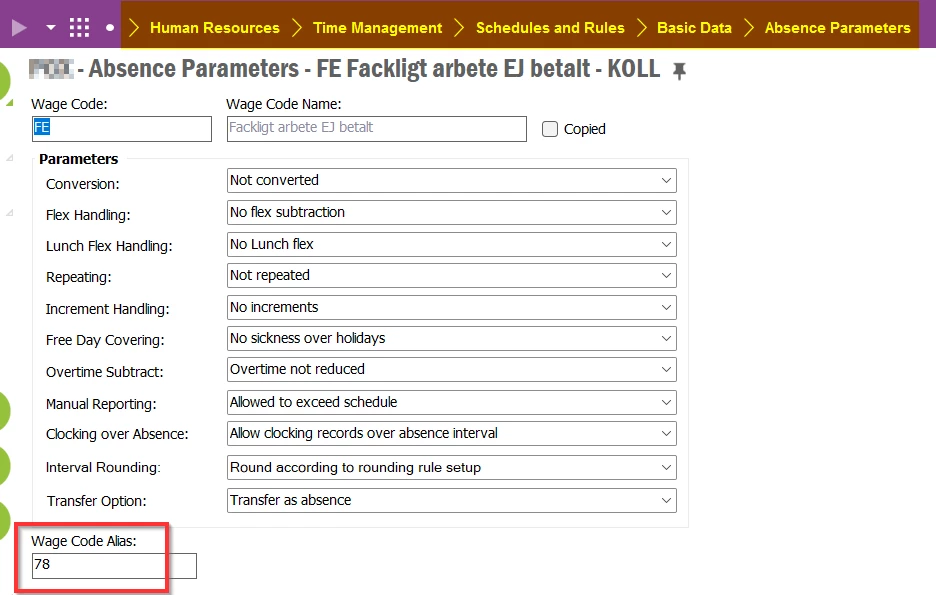Open the Transfer Option dropdown
Screen dimensions: 936x595
click(452, 500)
